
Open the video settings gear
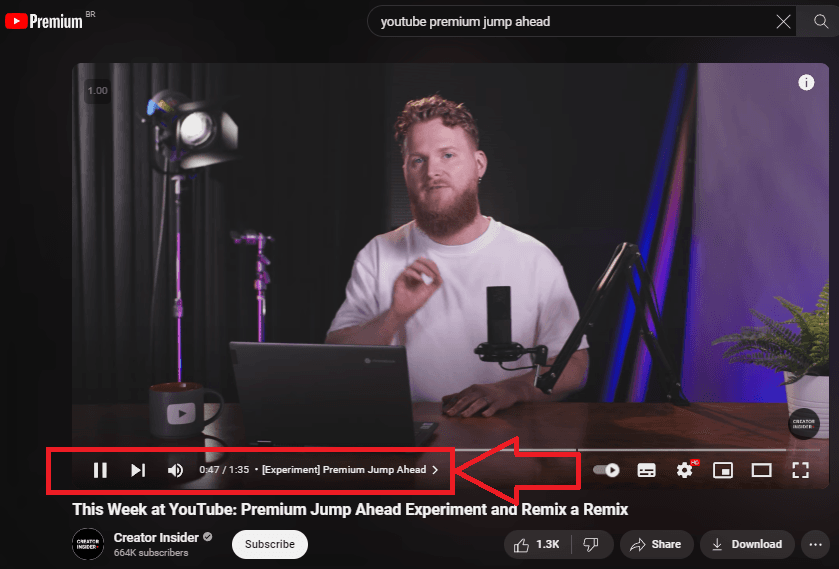[685, 470]
